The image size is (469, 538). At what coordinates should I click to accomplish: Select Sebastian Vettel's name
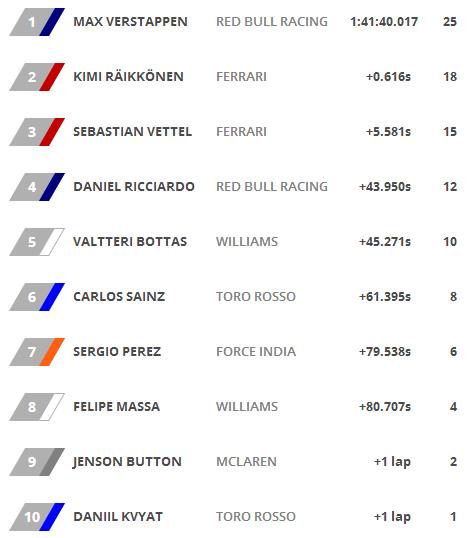click(x=132, y=132)
